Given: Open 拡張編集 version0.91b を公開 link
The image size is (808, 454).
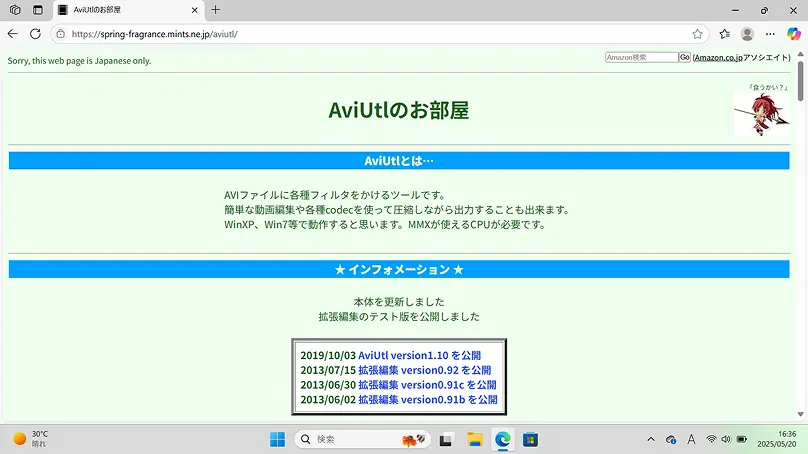Looking at the screenshot, I should [x=428, y=399].
